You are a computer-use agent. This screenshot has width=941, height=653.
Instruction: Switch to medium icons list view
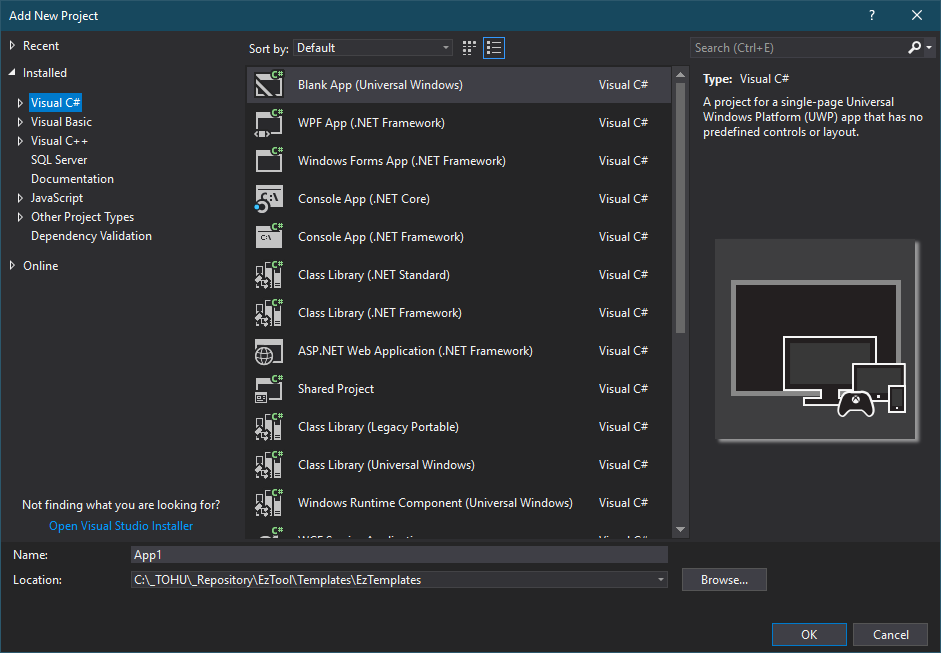click(x=494, y=48)
